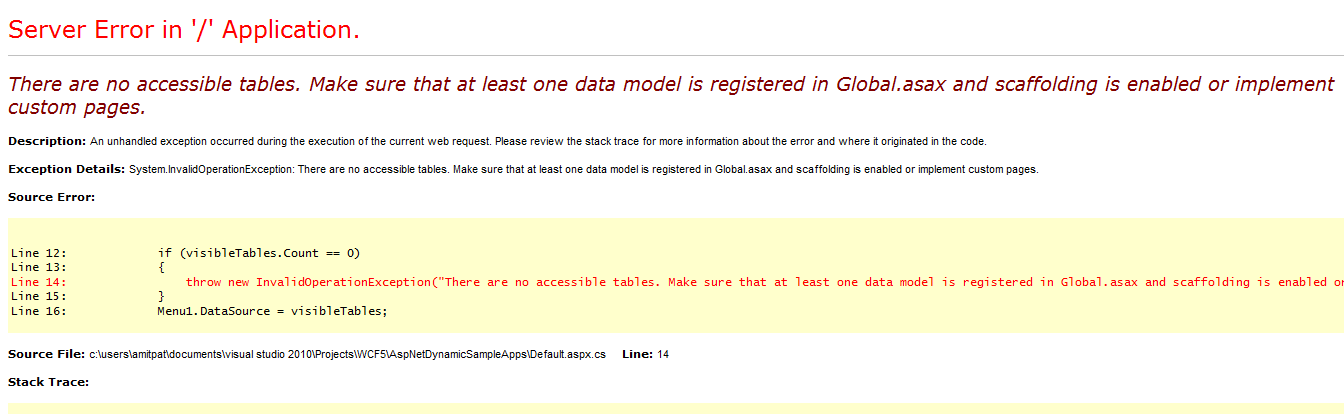This screenshot has width=1344, height=414.
Task: Click the Default.aspx.cs file path
Action: pyautogui.click(x=347, y=354)
